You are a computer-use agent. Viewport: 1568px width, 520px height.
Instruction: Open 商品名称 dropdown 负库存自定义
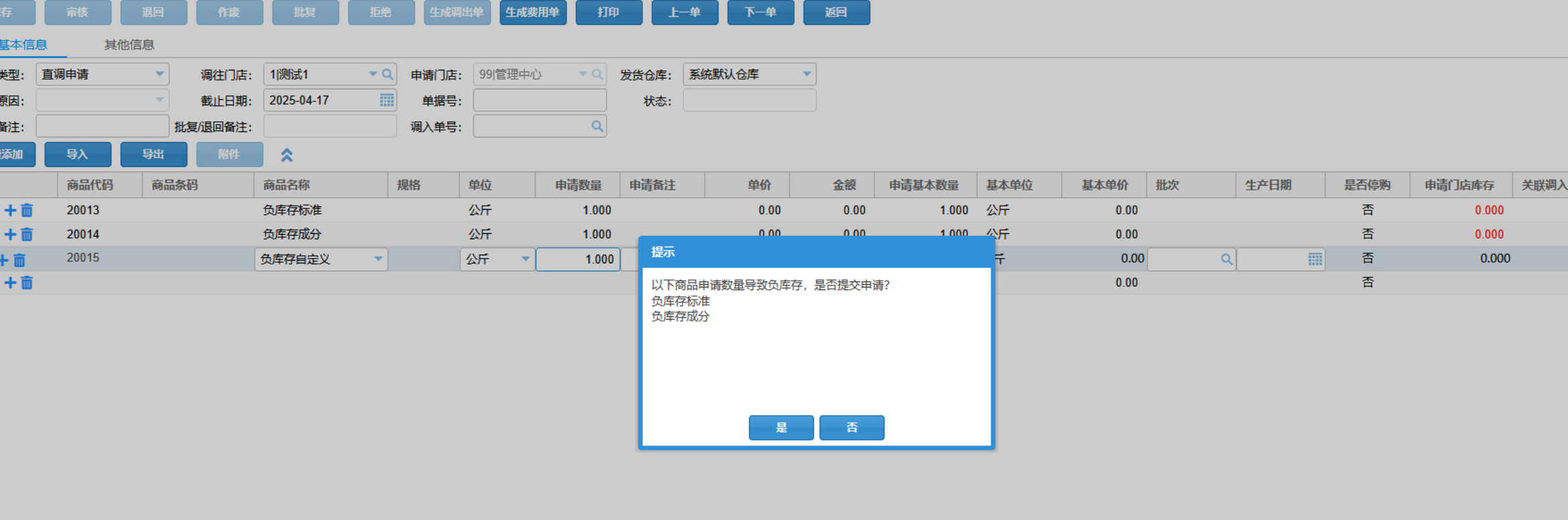coord(378,259)
